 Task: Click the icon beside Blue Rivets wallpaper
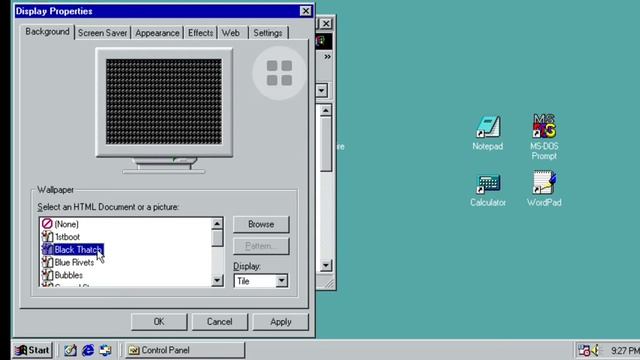pos(47,262)
